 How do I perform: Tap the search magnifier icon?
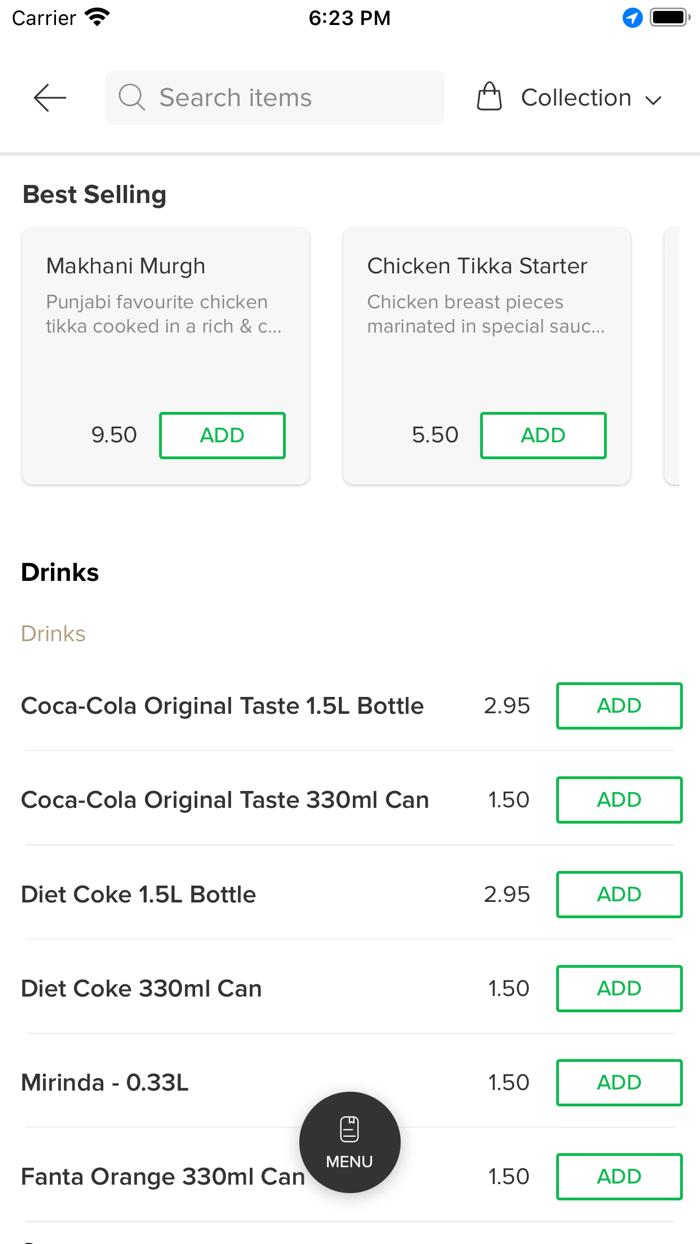click(x=131, y=97)
